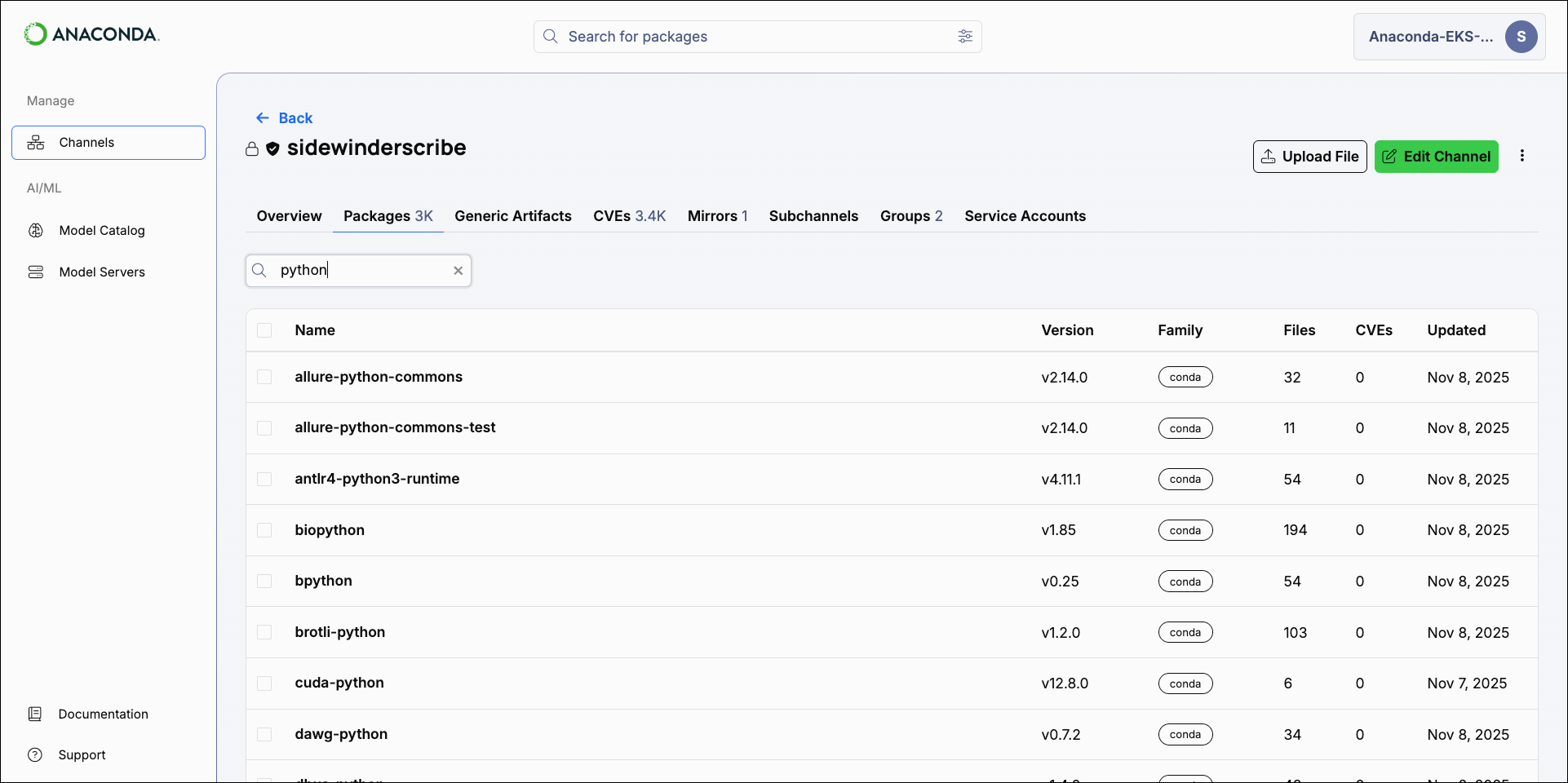The height and width of the screenshot is (783, 1568).
Task: Open the three-dot channel options menu
Action: tap(1522, 156)
